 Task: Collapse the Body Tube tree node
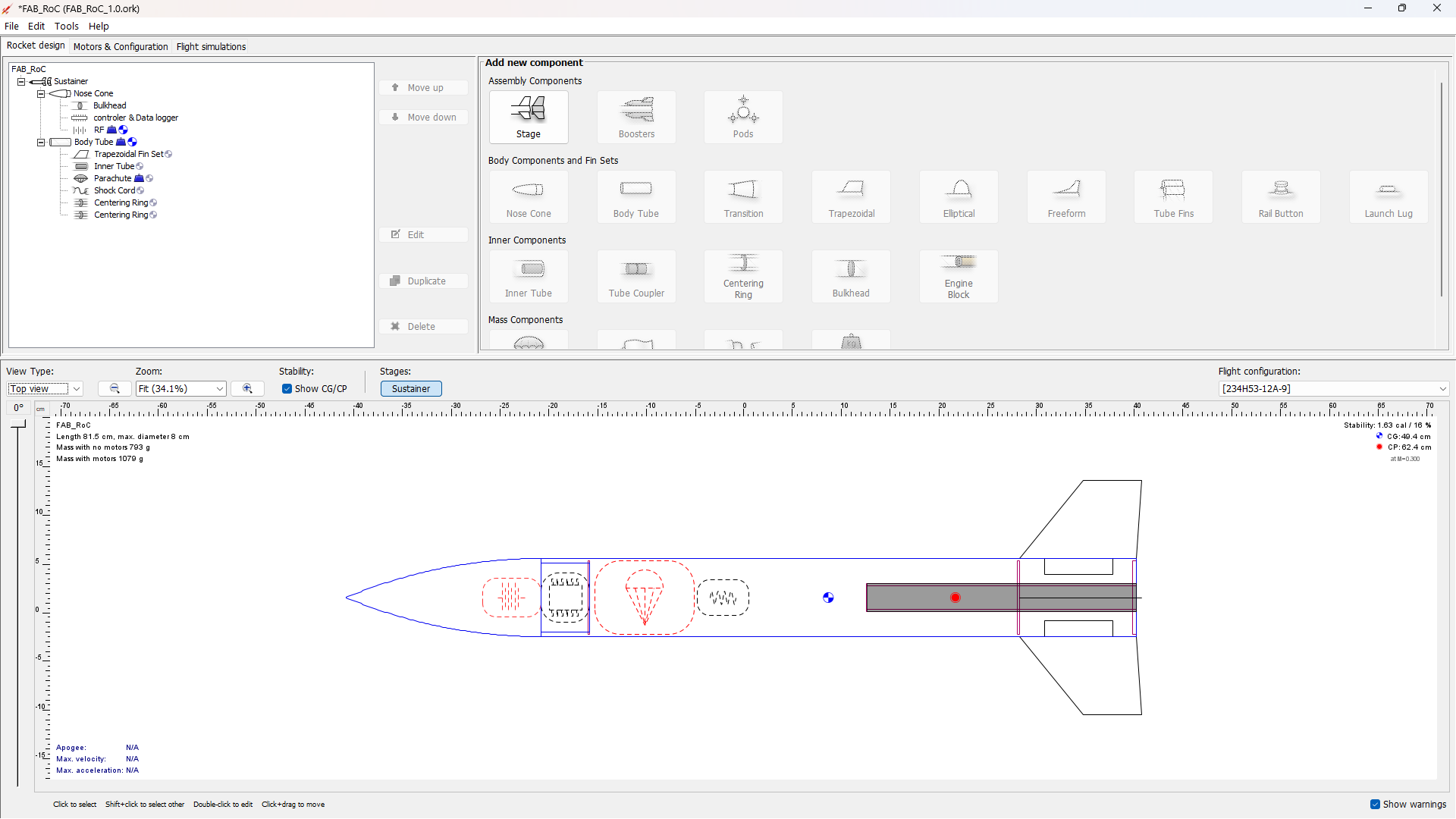point(41,142)
